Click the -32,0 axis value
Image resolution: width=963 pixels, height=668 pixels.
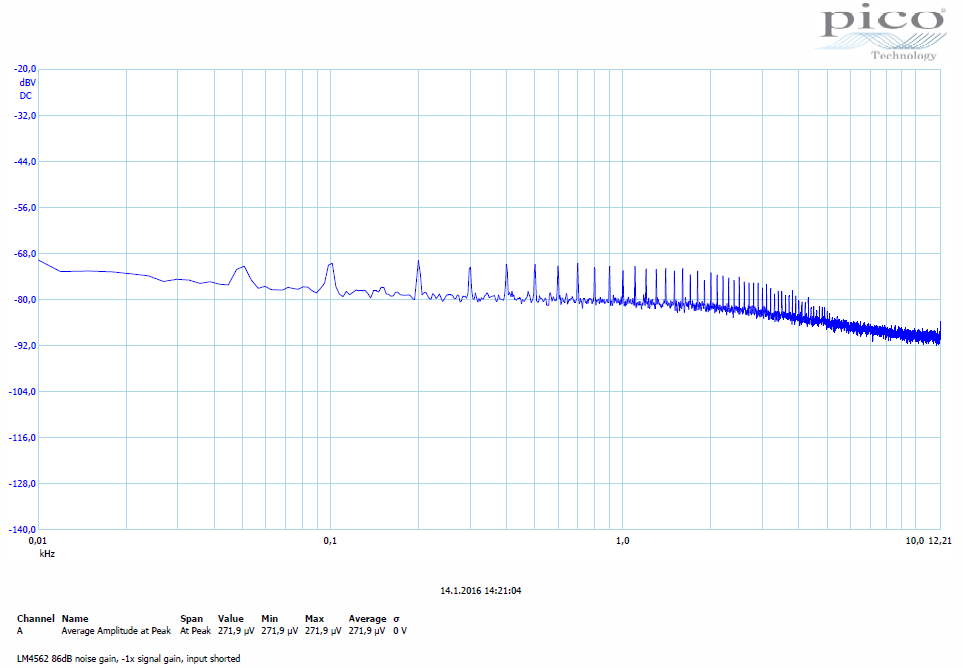(x=25, y=115)
